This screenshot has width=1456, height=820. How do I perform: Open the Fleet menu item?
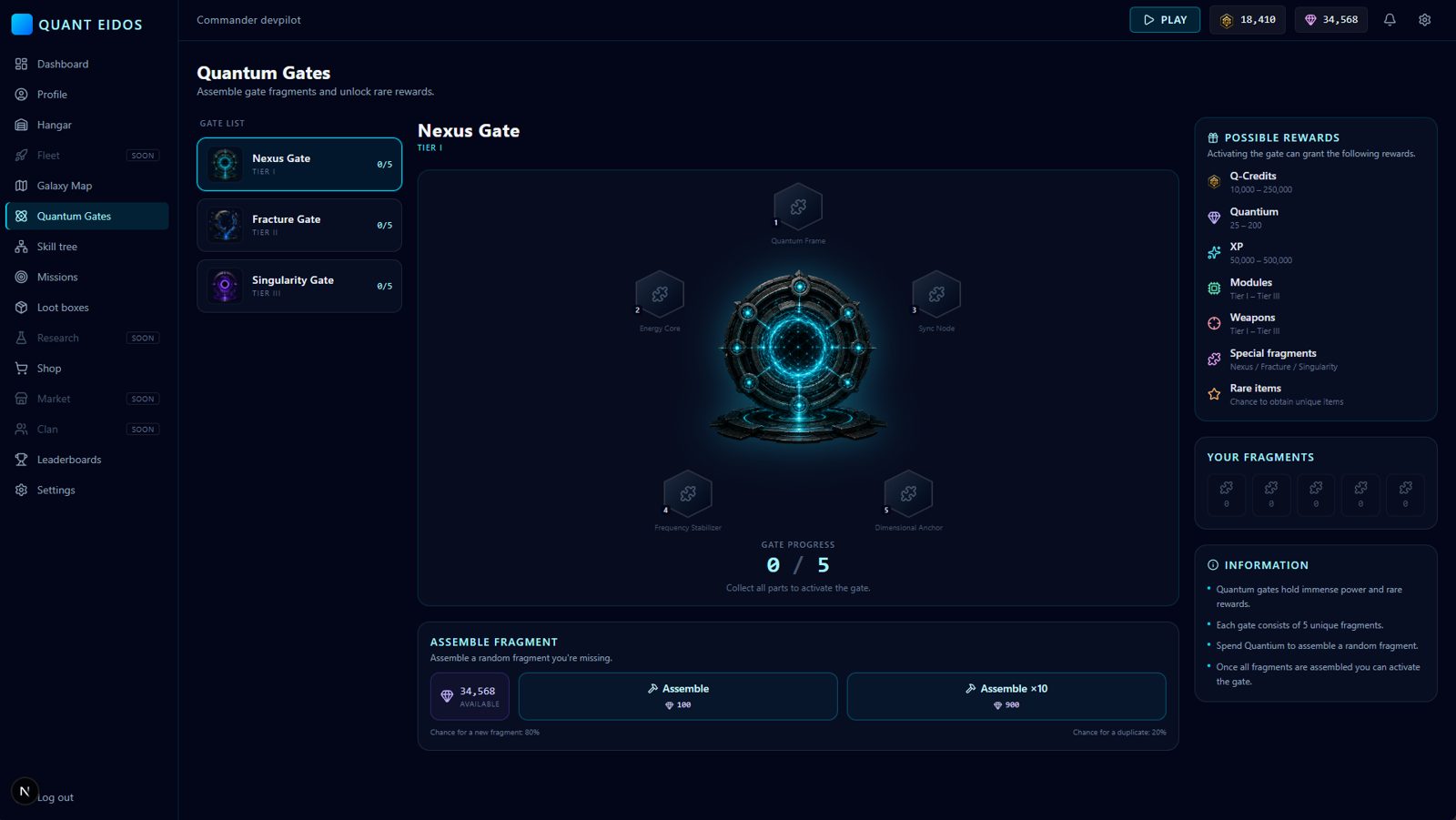click(87, 156)
